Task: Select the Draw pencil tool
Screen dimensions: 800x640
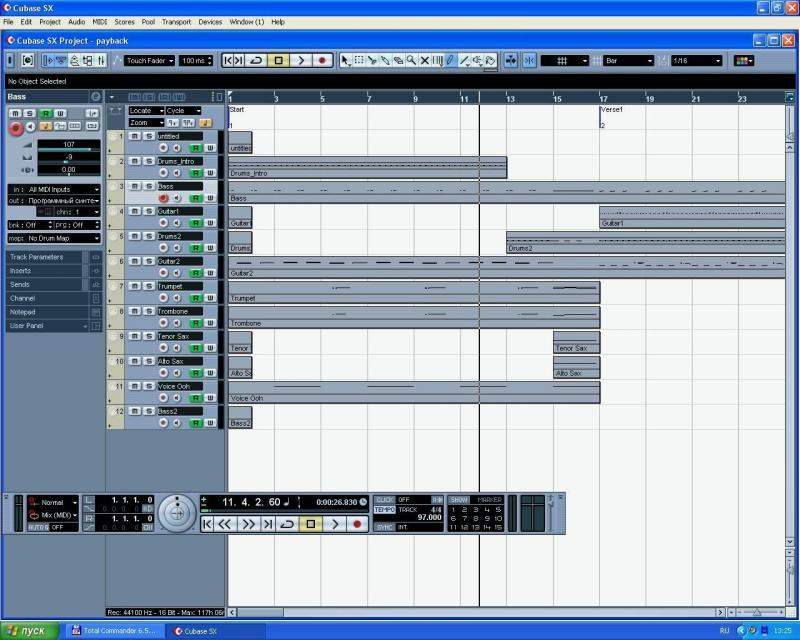Action: point(451,61)
